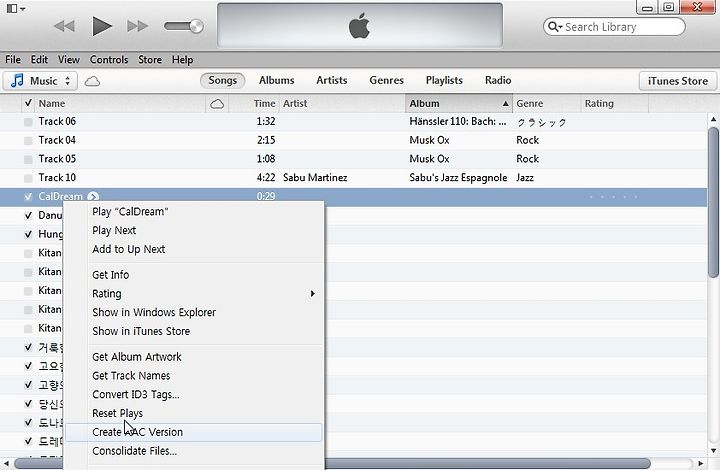This screenshot has width=720, height=470.
Task: Open the sidebar toggle menu icon
Action: click(16, 8)
